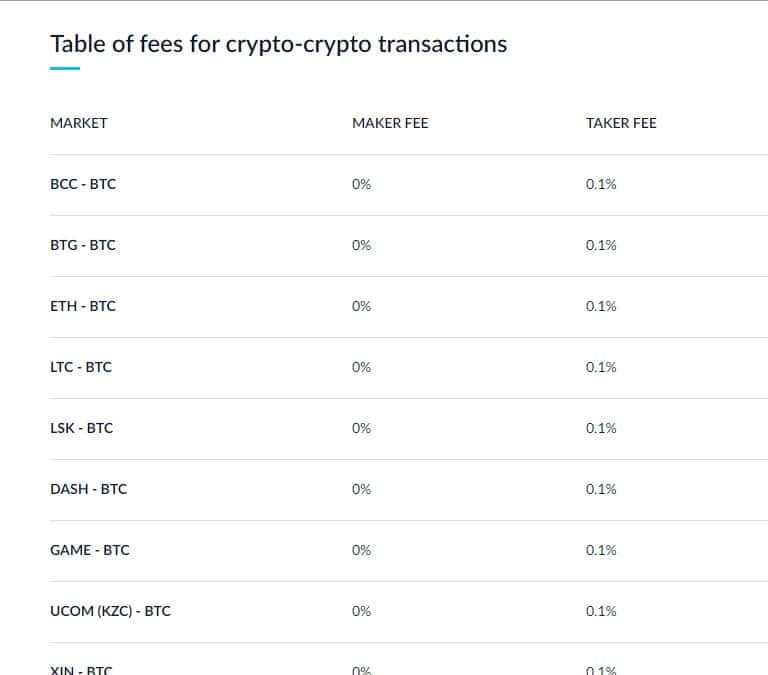This screenshot has height=675, width=768.
Task: Choose the LSK - BTC market row
Action: click(x=82, y=428)
